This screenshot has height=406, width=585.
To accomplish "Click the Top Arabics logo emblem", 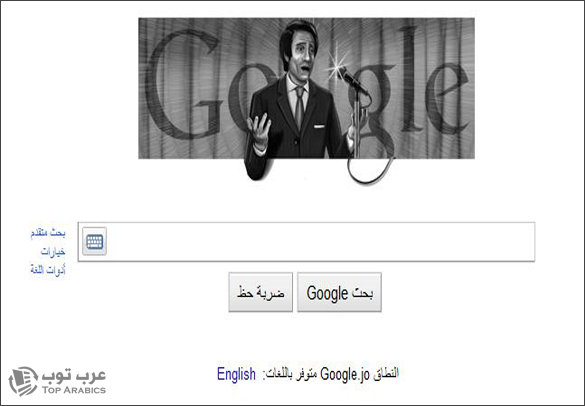I will point(23,381).
